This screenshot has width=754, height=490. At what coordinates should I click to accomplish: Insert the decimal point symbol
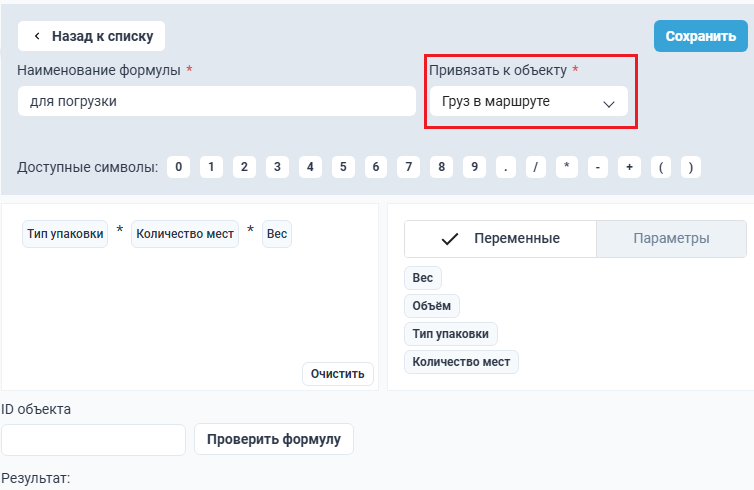coord(505,167)
